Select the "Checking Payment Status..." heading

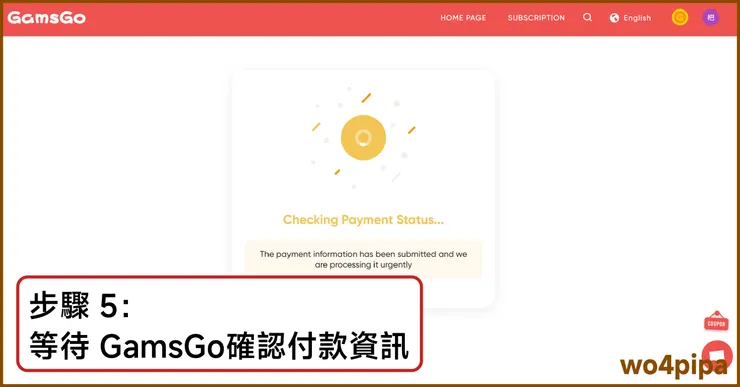(363, 219)
